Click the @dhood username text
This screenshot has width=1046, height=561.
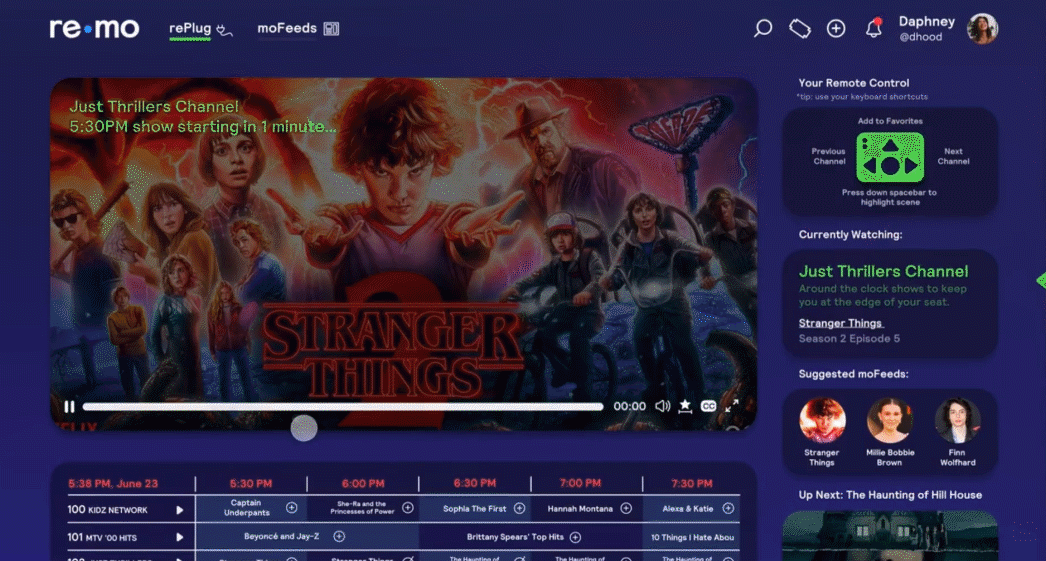click(921, 37)
